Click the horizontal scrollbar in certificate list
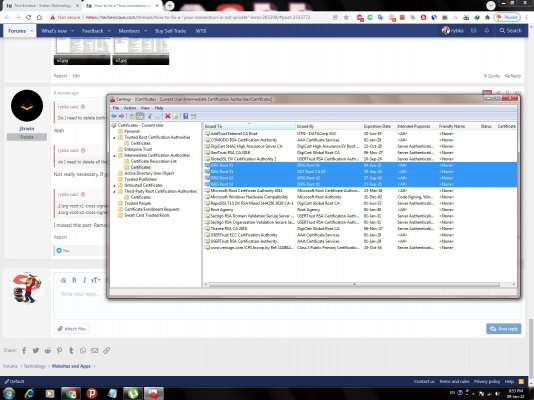This screenshot has width=534, height=400. (354, 285)
